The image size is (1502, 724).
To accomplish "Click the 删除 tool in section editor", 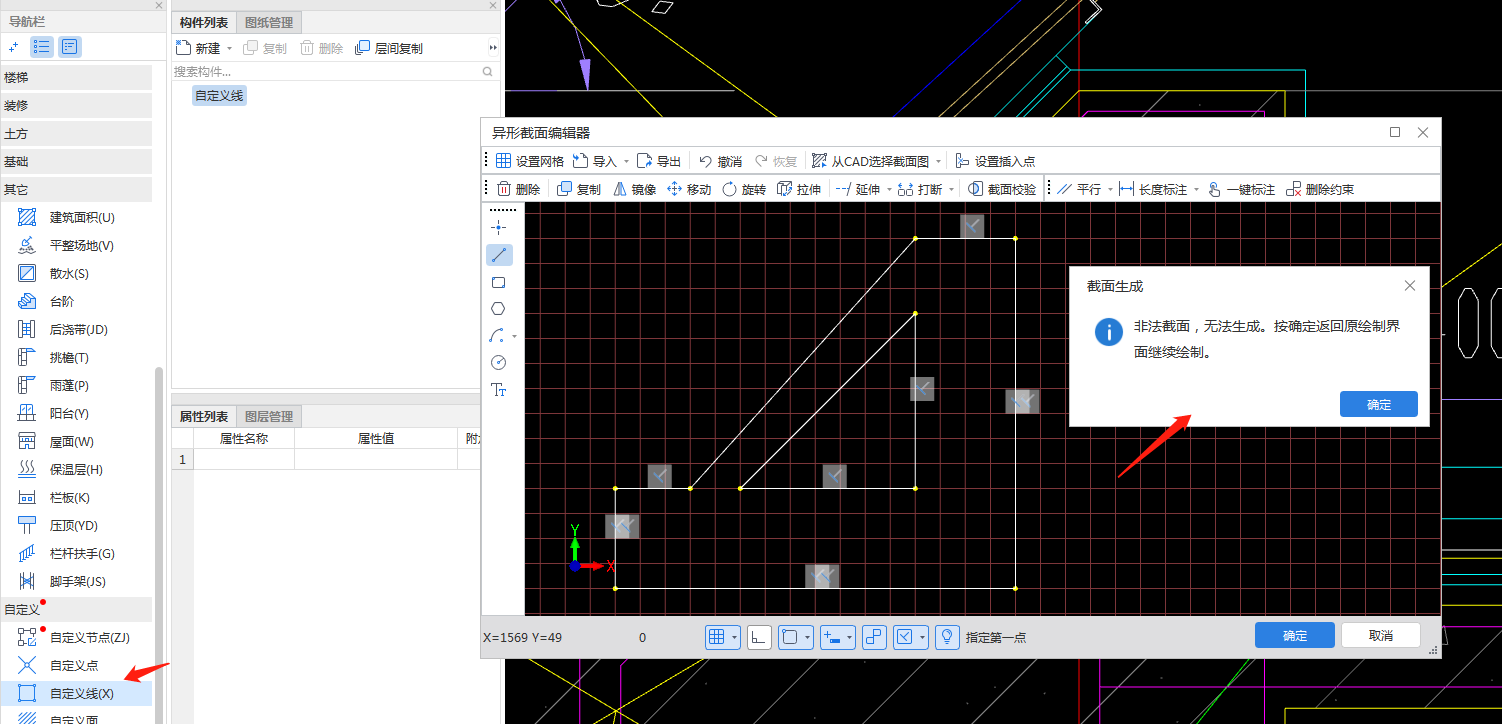I will [x=519, y=189].
